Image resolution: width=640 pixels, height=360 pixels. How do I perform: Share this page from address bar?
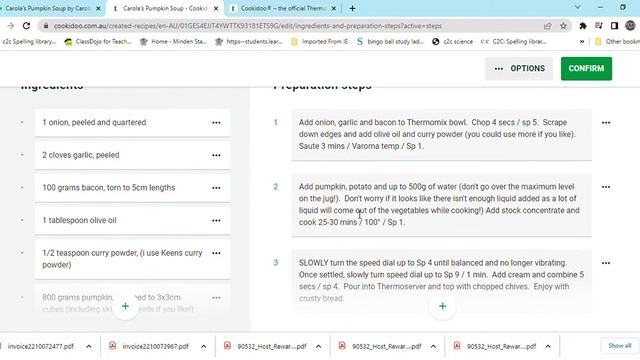pyautogui.click(x=547, y=26)
